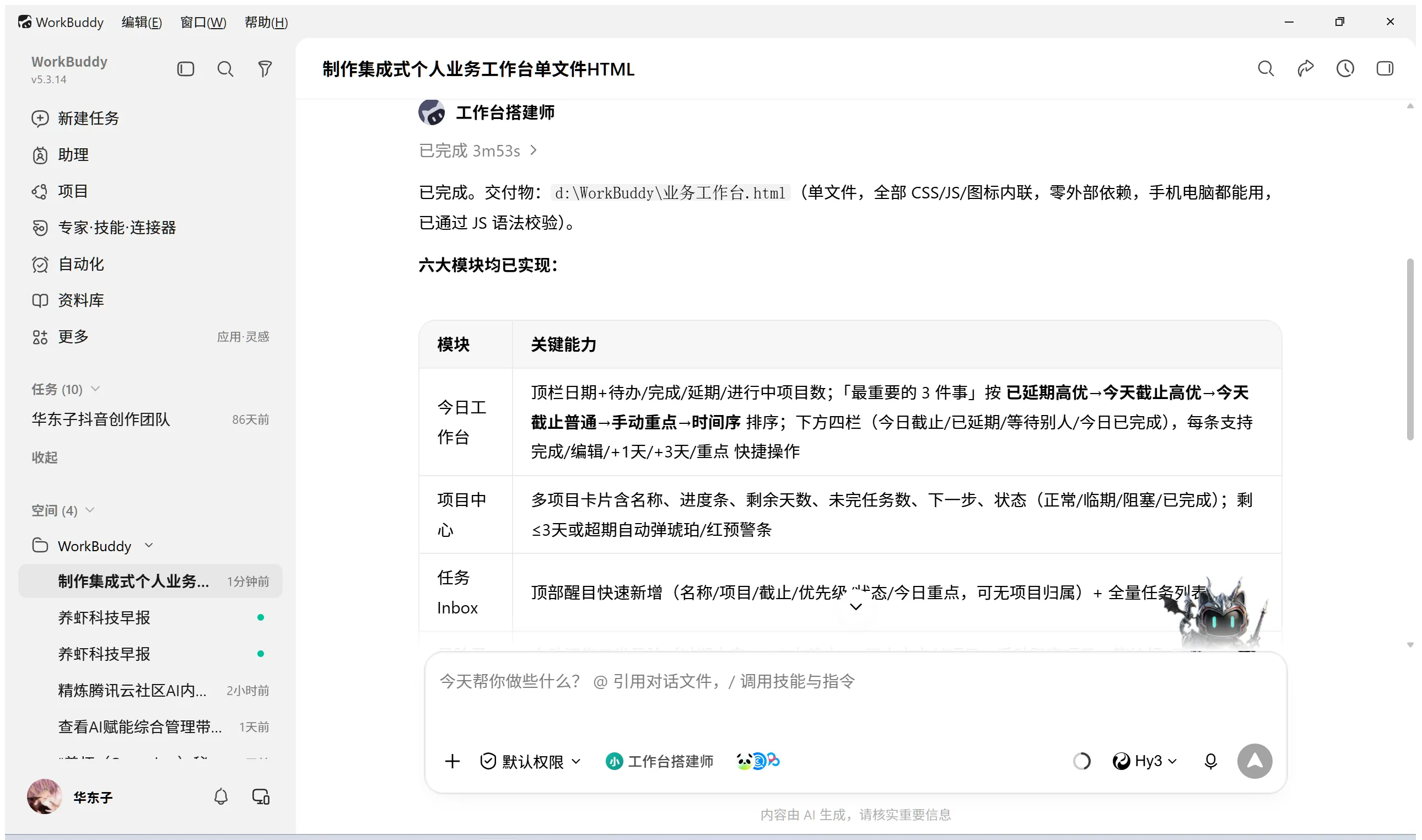Click the scroll-up arrow of conversation
Viewport: 1422px width, 840px height.
point(1410,106)
